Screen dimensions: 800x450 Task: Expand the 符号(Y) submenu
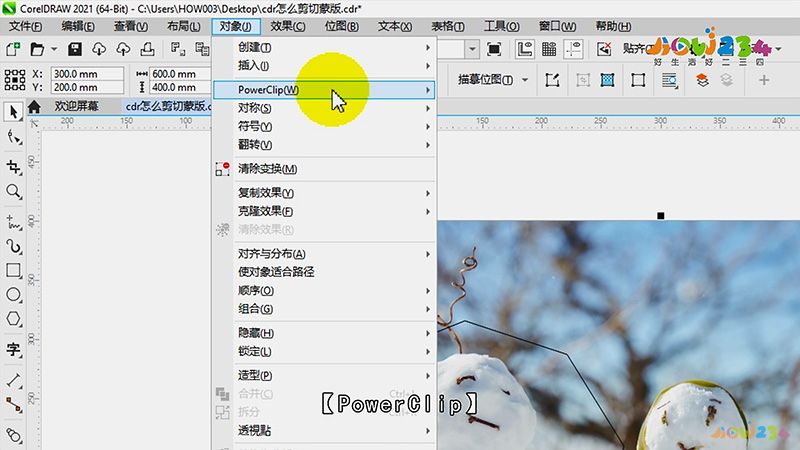[324, 127]
